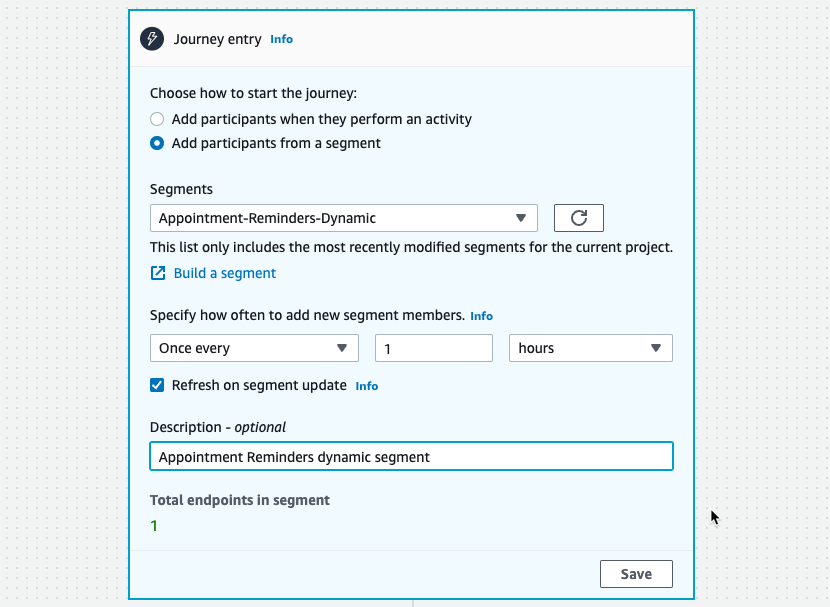Click Info beside Refresh on segment update
This screenshot has height=607, width=830.
366,385
